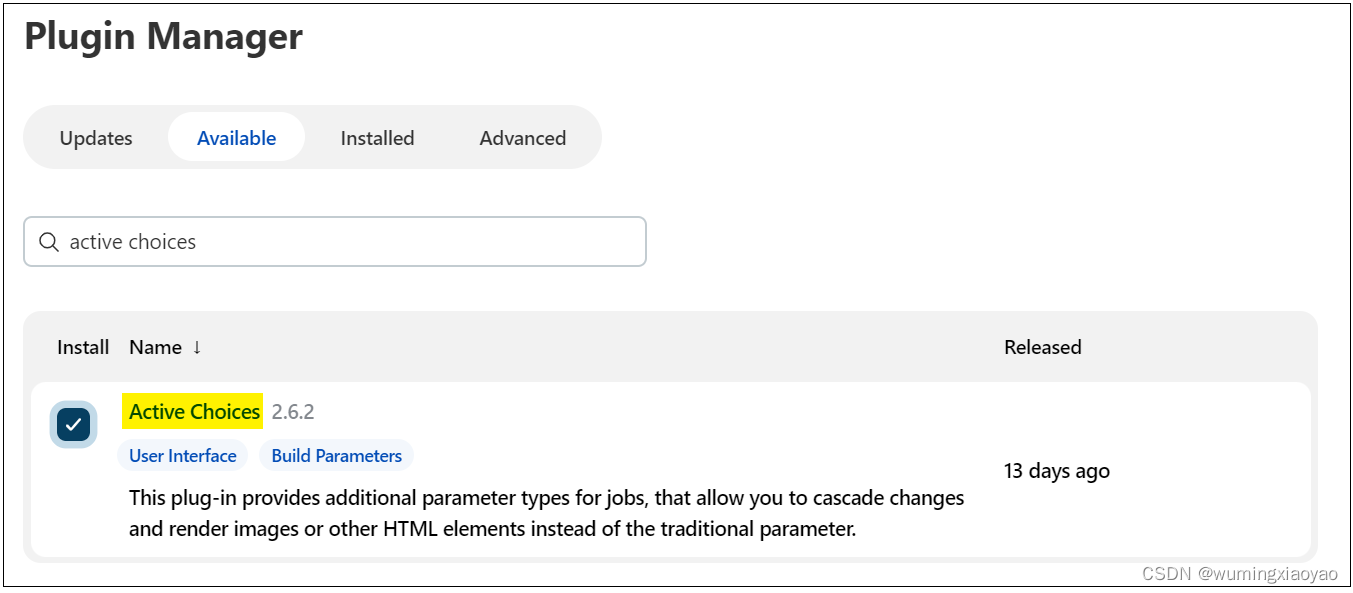The height and width of the screenshot is (593, 1353).
Task: Focus the 'active choices' search field
Action: coord(335,242)
